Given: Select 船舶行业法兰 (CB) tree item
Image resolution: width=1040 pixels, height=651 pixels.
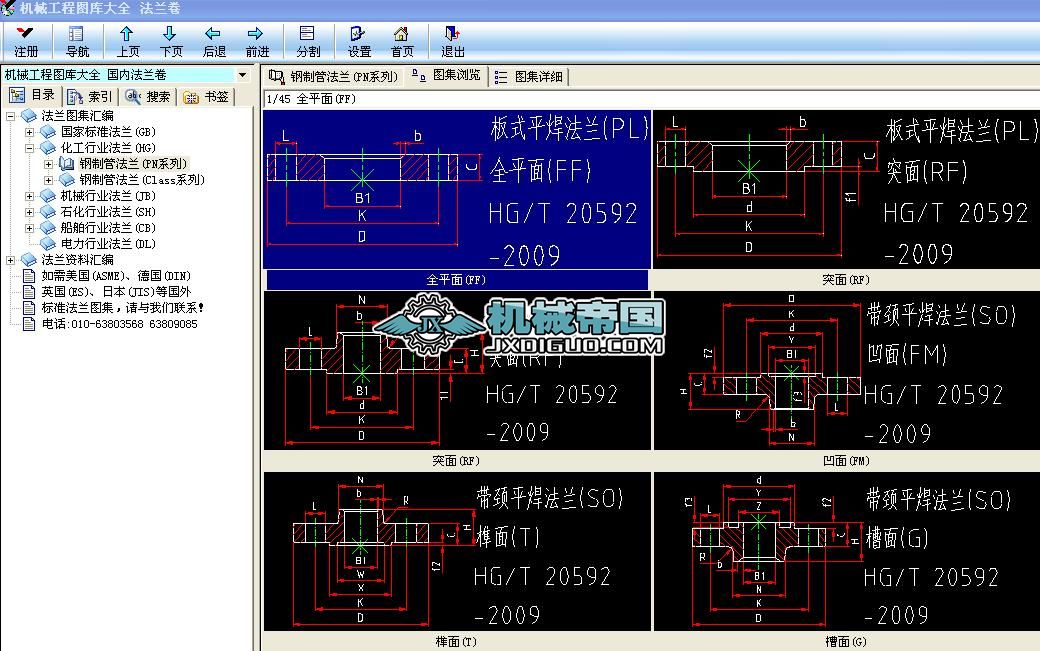Looking at the screenshot, I should click(x=108, y=227).
